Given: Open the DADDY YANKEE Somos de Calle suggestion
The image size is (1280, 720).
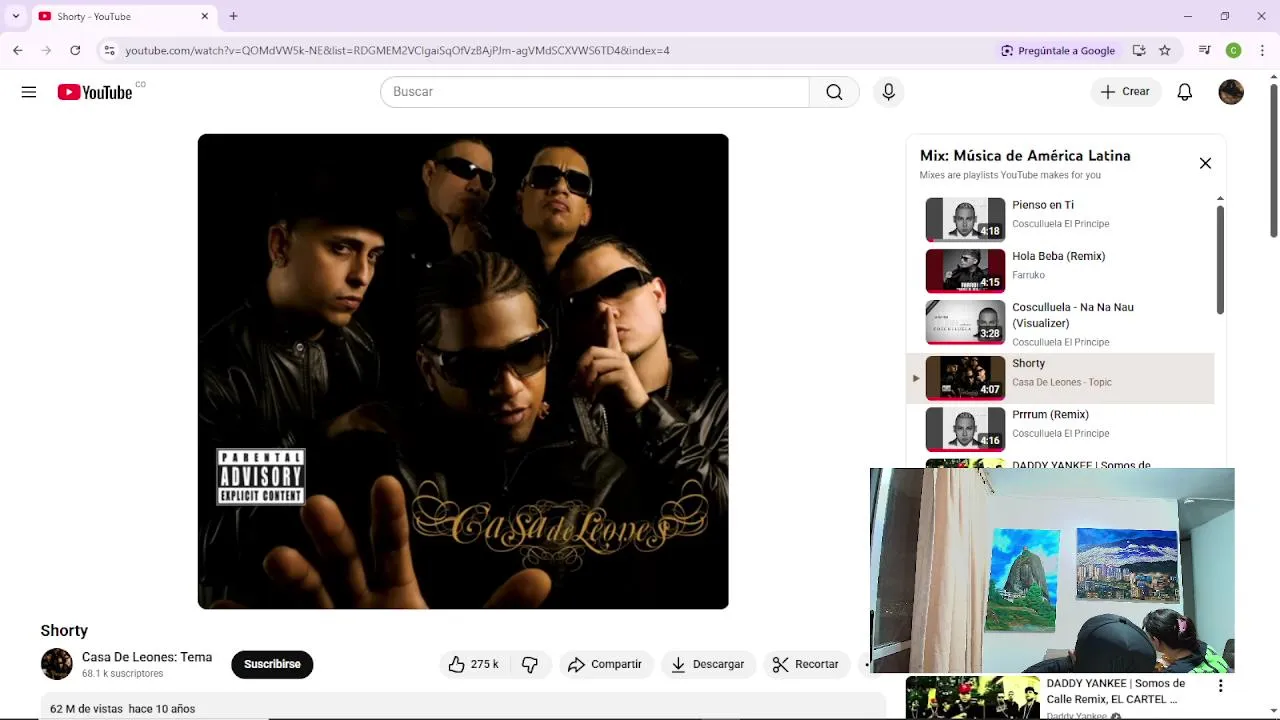Looking at the screenshot, I should click(1116, 691).
